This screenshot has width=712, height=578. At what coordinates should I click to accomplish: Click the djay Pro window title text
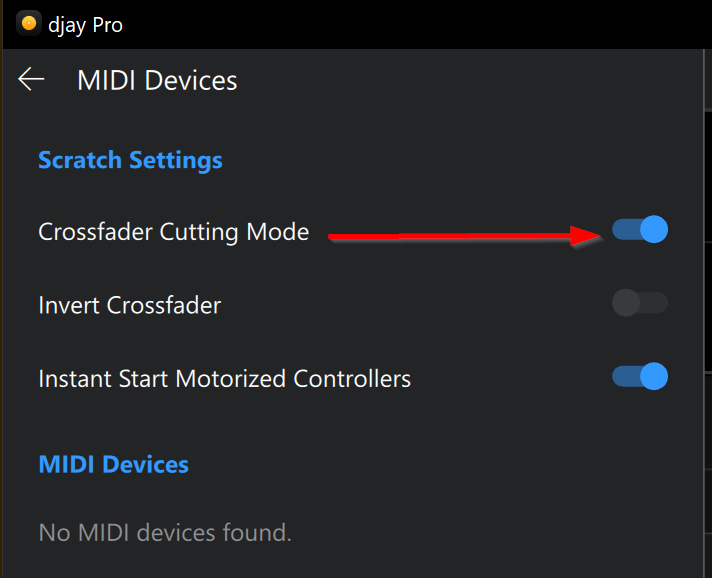pos(86,24)
